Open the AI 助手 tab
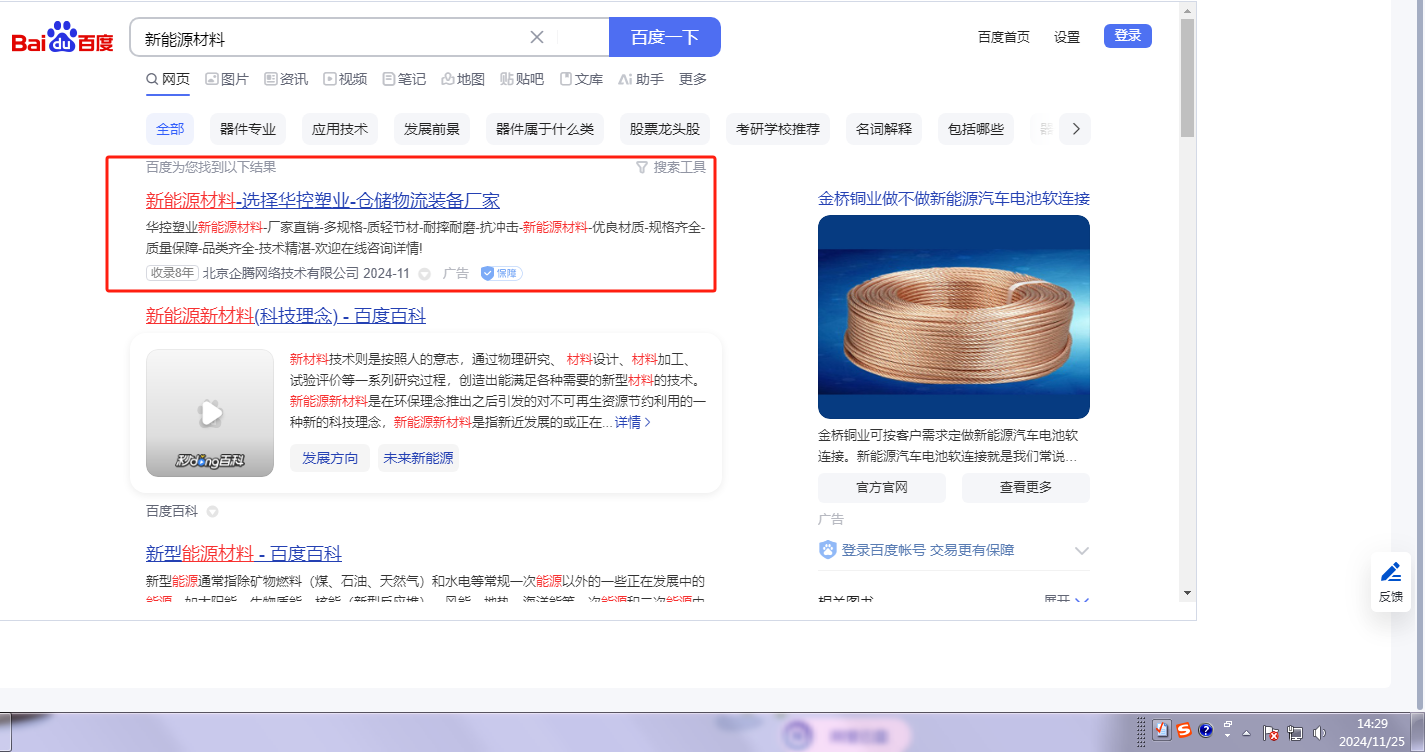 (x=641, y=79)
